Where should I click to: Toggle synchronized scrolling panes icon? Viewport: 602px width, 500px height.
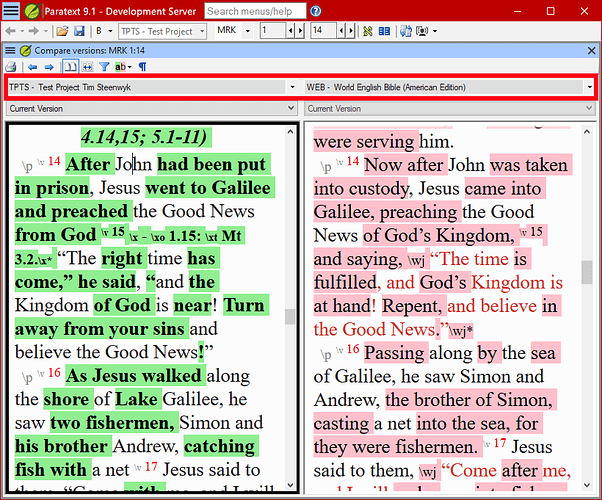88,67
